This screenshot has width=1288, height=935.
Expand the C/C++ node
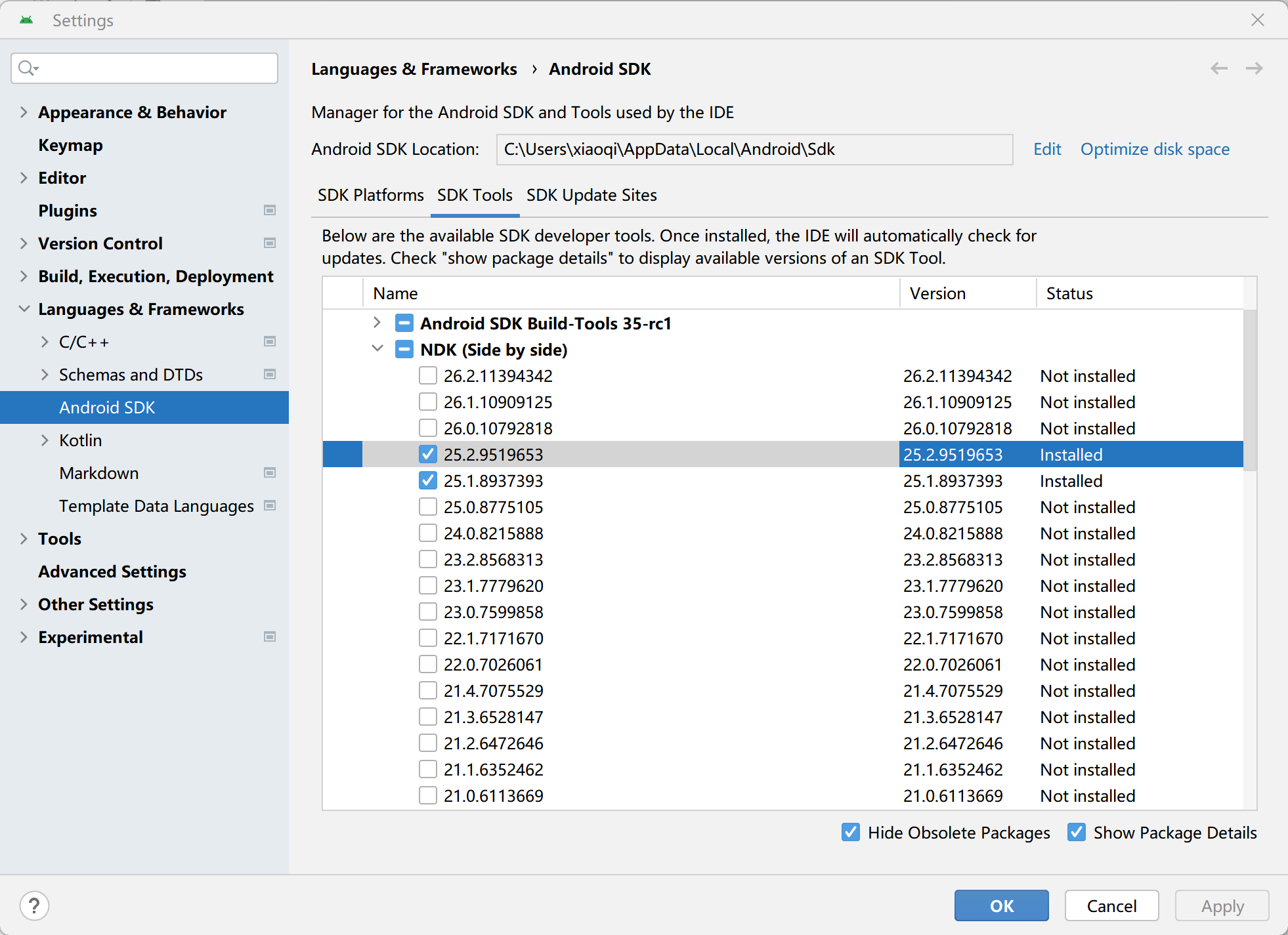[45, 342]
